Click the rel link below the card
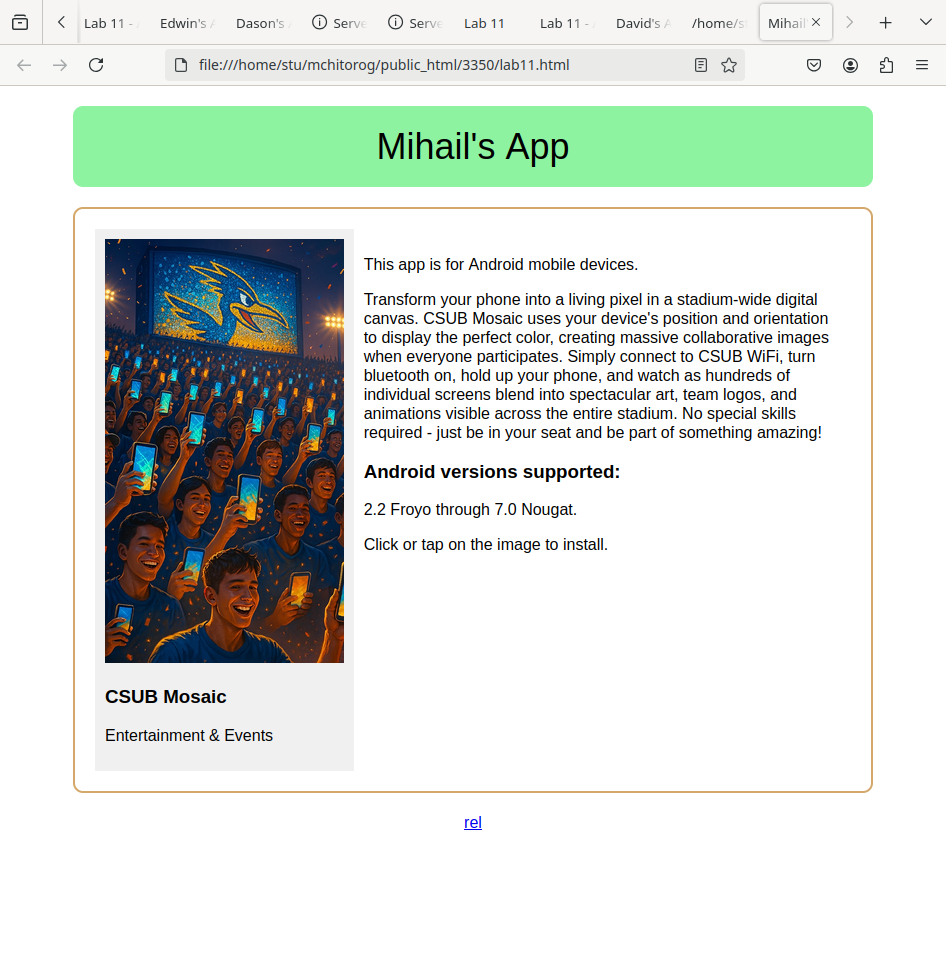Screen dimensions: 946x967 coord(473,822)
